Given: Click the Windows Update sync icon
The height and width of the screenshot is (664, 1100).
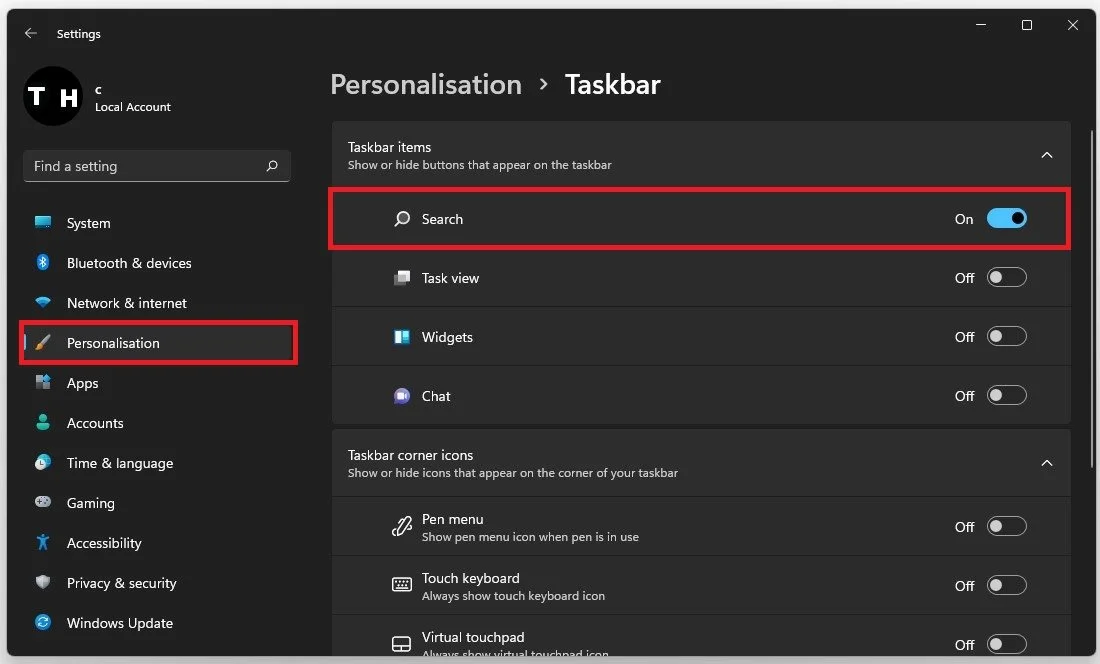Looking at the screenshot, I should click(x=43, y=622).
